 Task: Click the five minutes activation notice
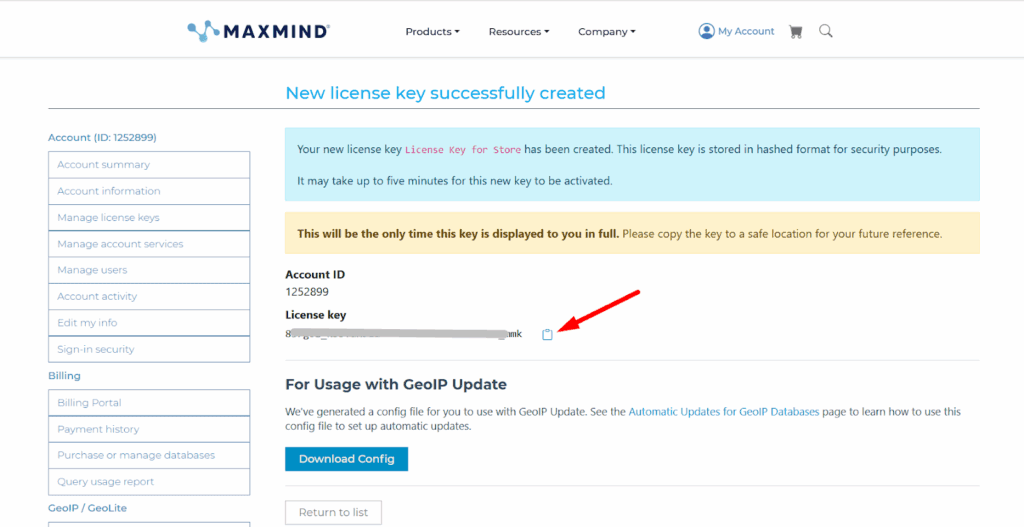pyautogui.click(x=455, y=181)
